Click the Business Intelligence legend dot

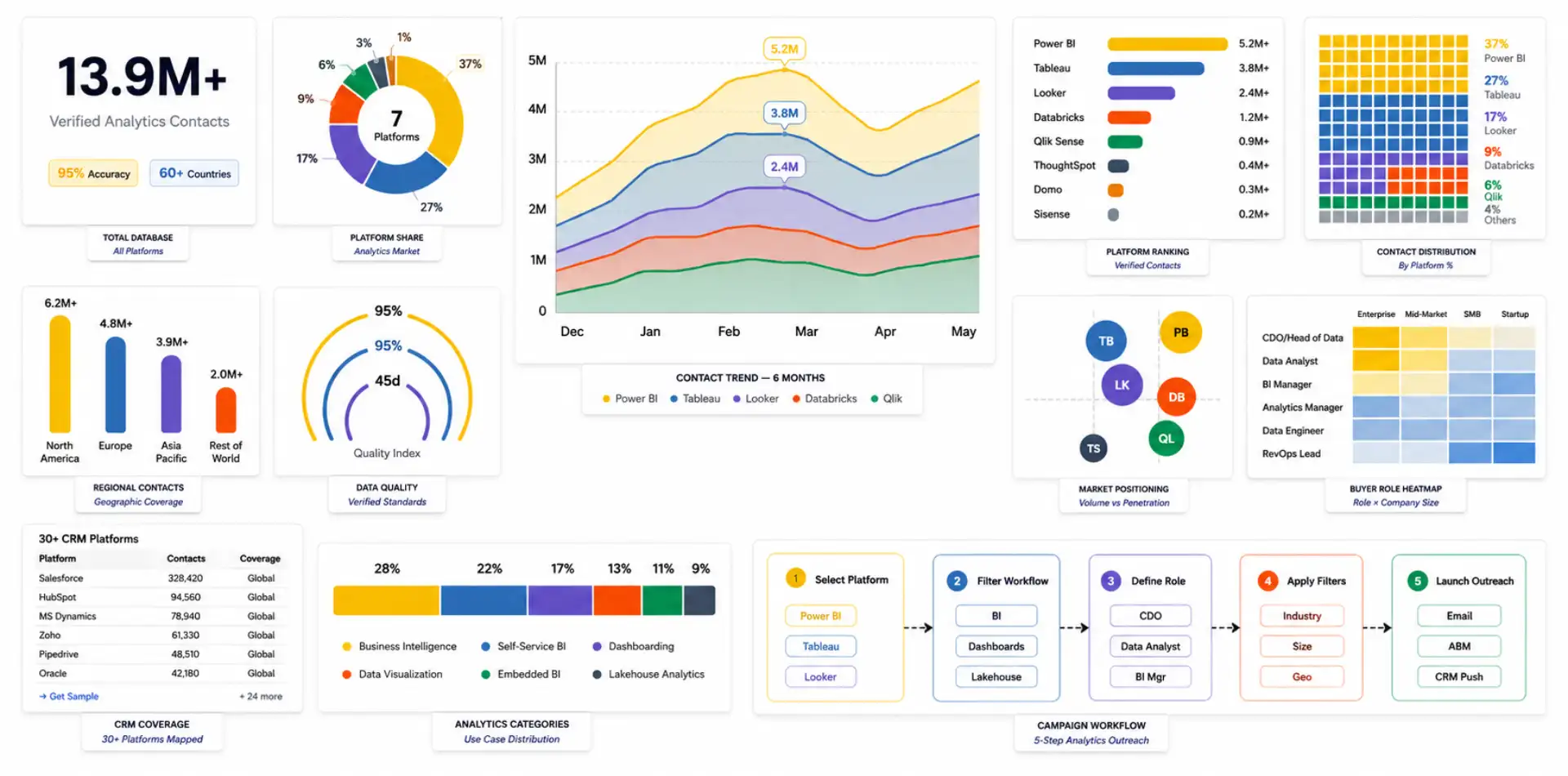pos(347,646)
